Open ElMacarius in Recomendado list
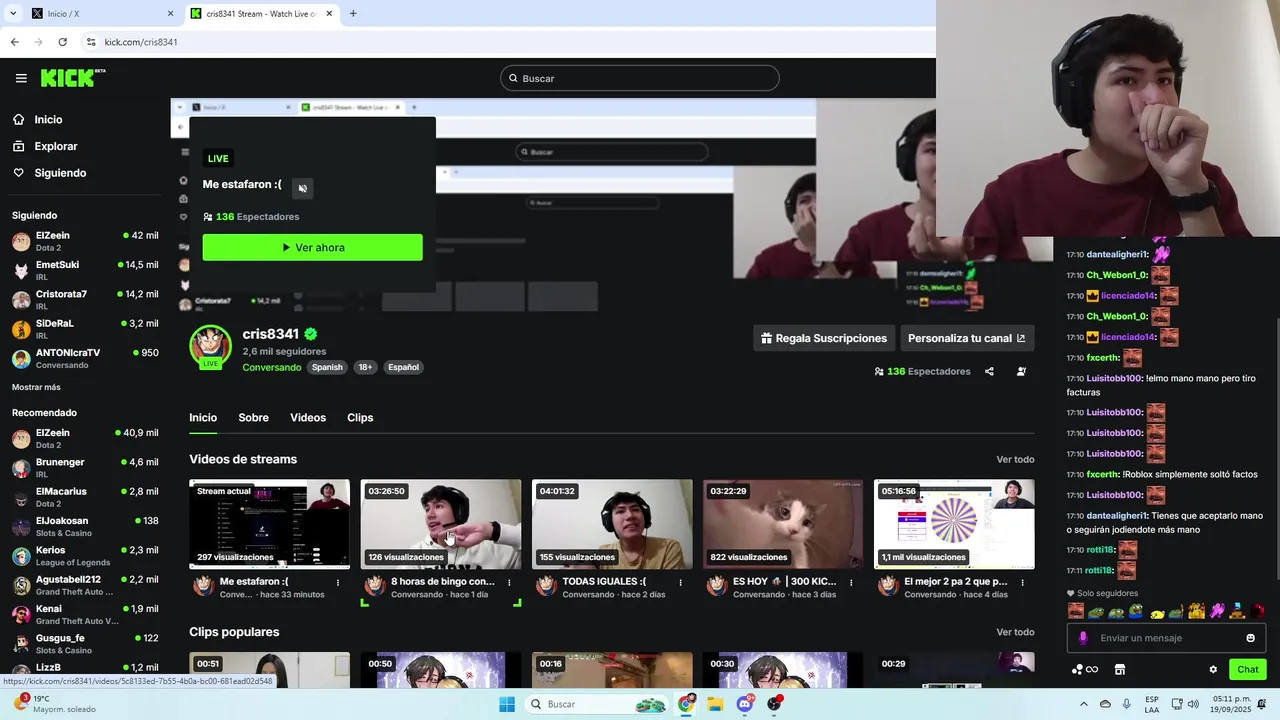This screenshot has width=1280, height=720. click(x=85, y=497)
